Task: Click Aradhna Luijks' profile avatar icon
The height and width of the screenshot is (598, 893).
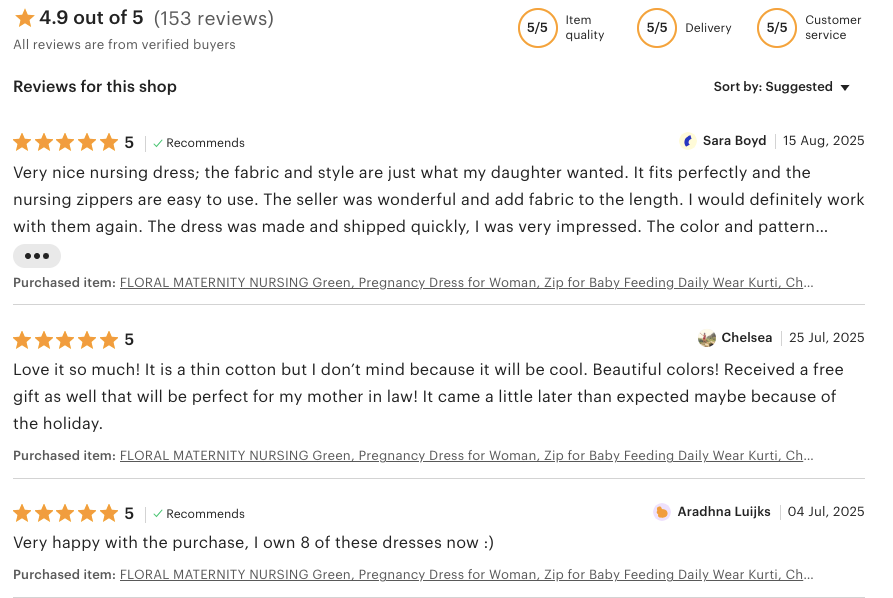Action: 662,512
